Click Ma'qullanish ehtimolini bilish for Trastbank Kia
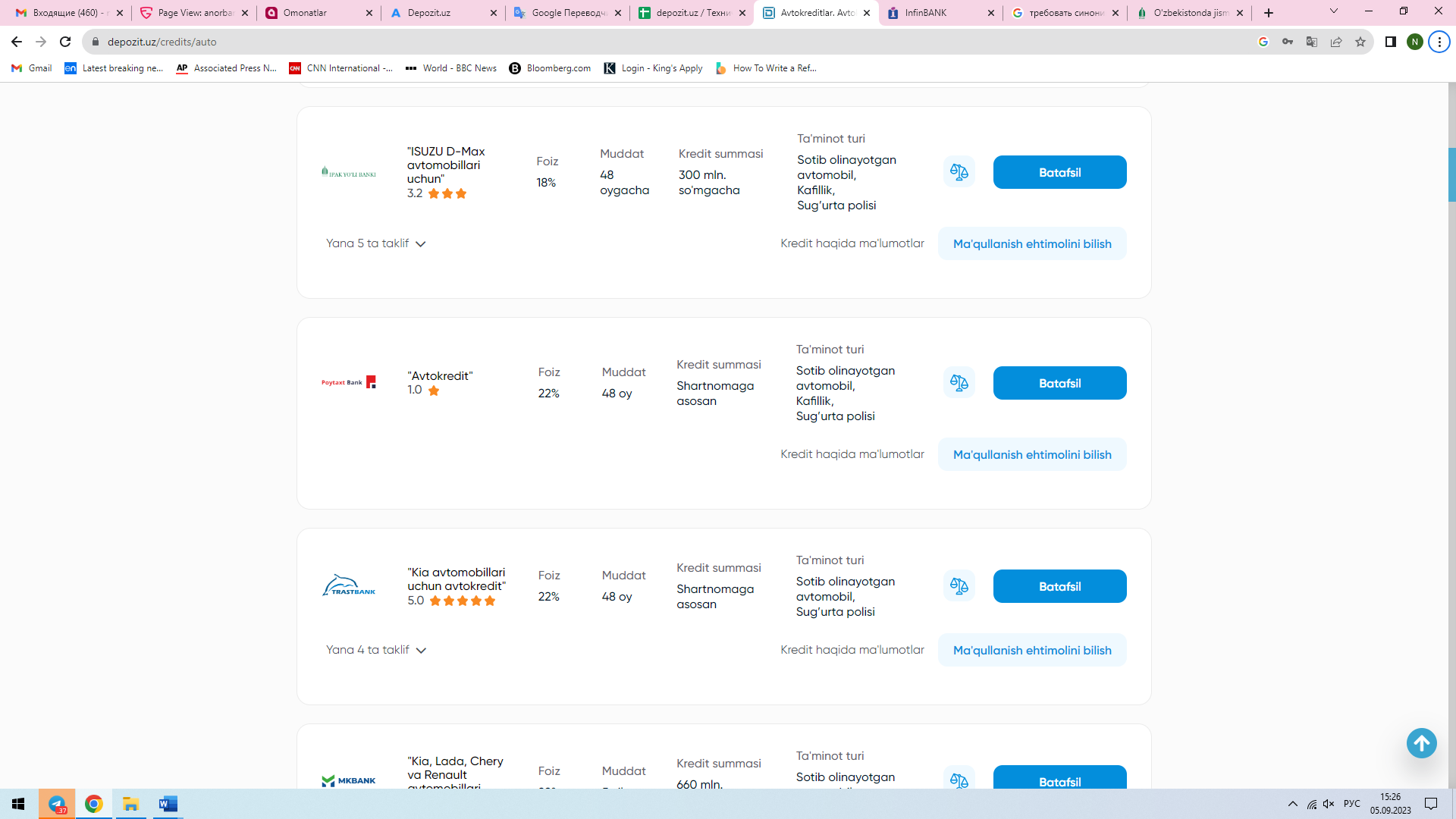 pyautogui.click(x=1032, y=650)
